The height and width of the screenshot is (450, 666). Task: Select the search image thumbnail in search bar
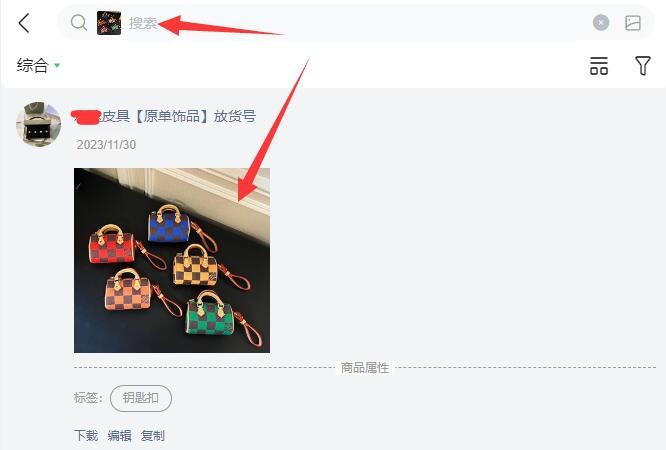click(x=109, y=23)
